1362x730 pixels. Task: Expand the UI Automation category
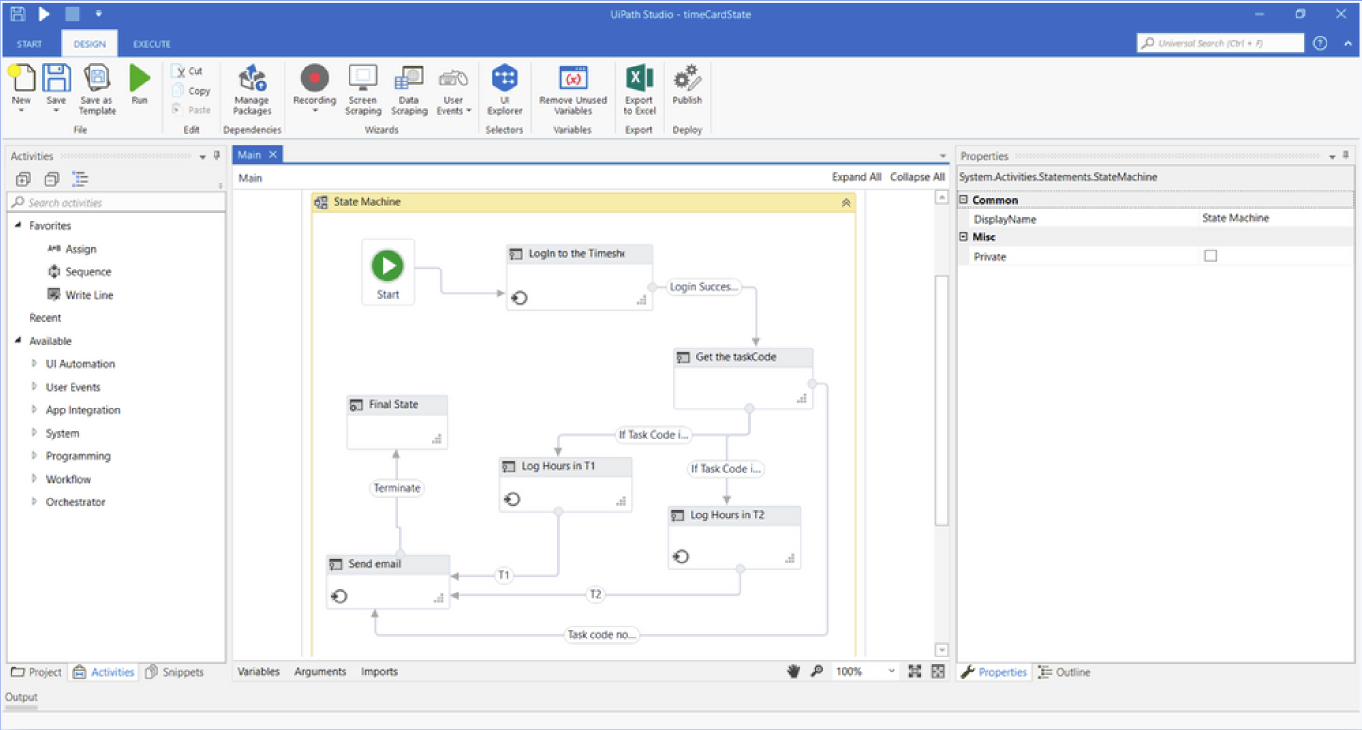(34, 364)
